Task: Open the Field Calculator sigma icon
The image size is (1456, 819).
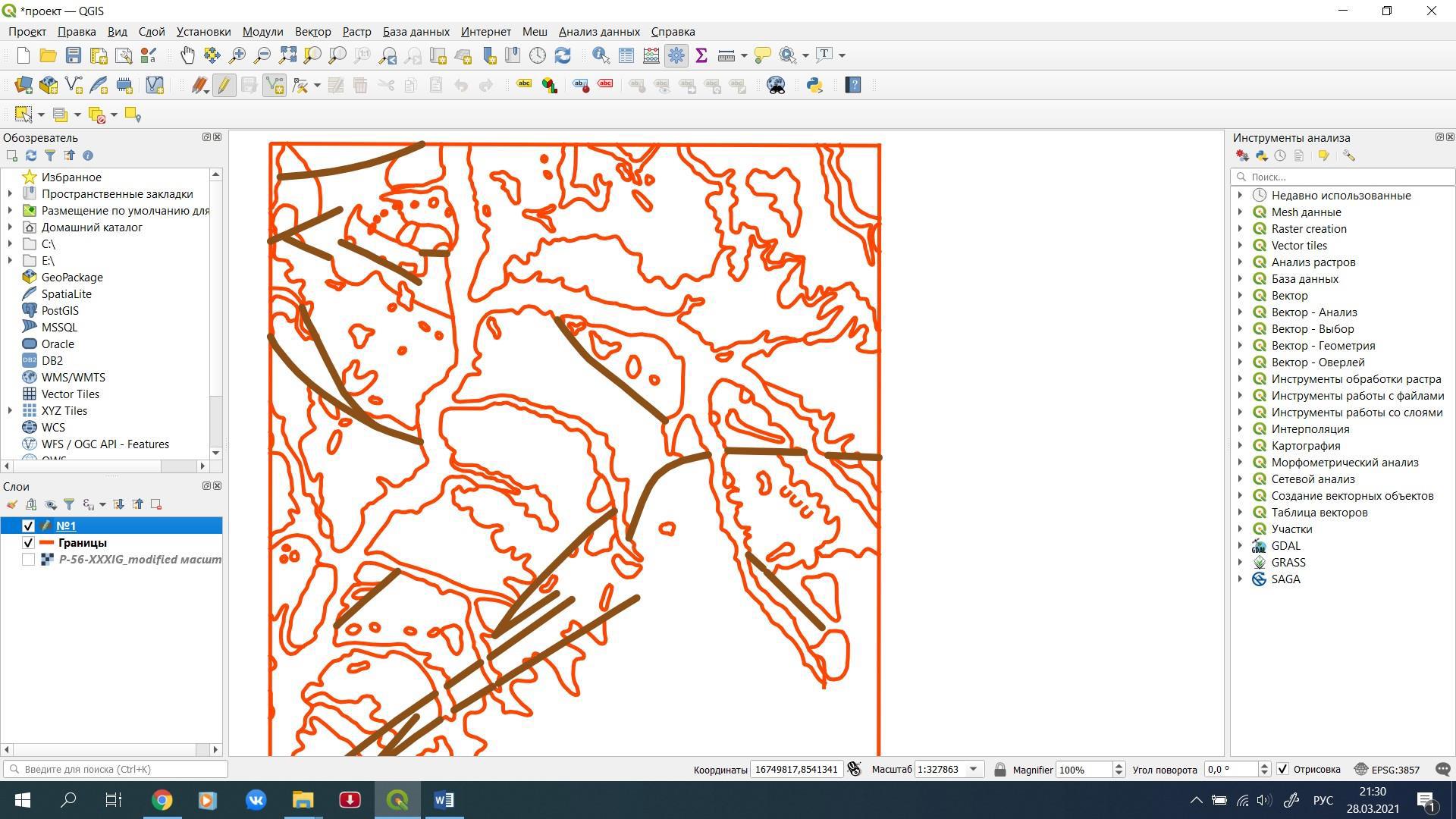Action: pos(701,55)
